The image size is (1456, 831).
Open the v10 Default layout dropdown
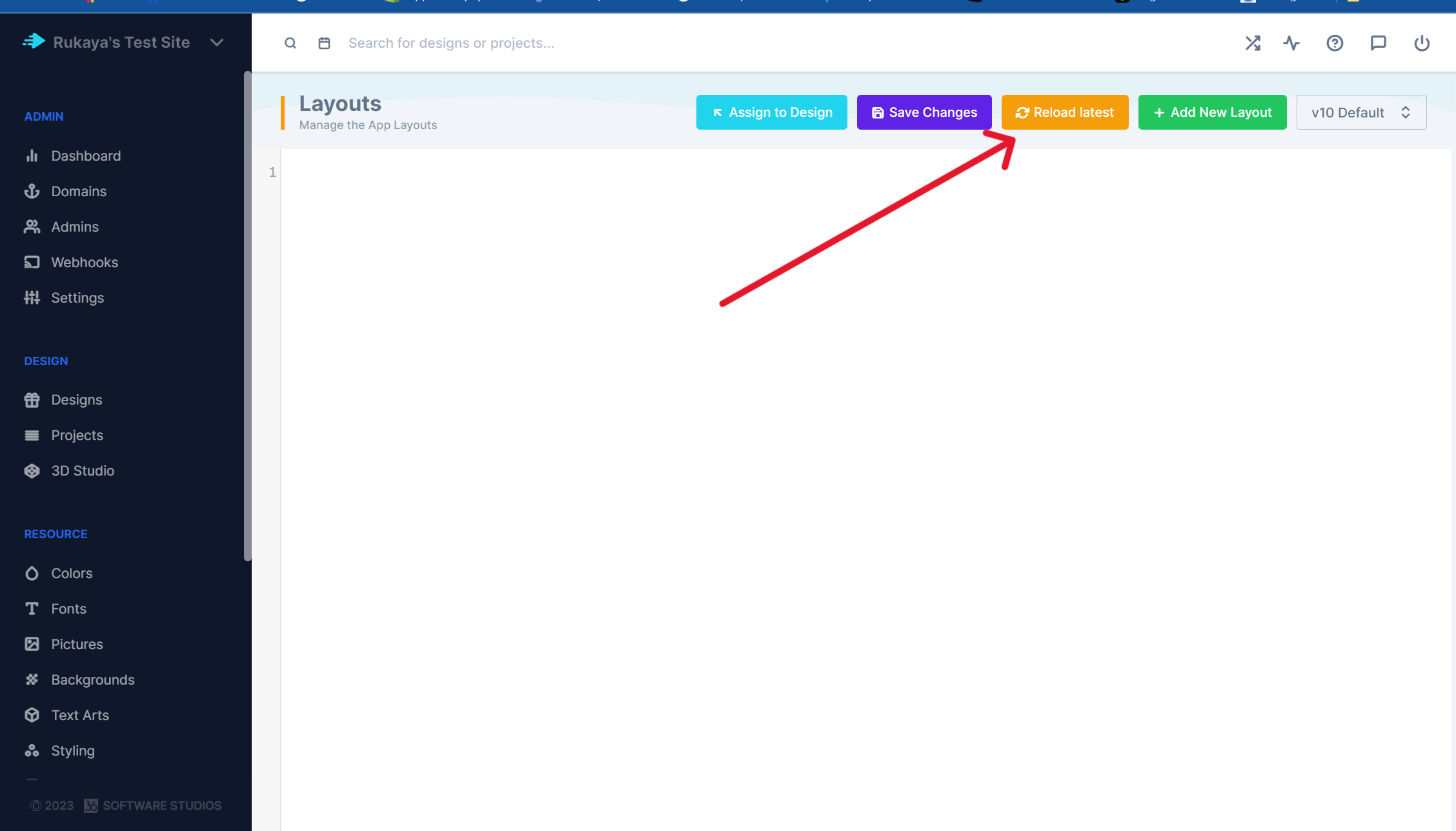click(x=1361, y=112)
